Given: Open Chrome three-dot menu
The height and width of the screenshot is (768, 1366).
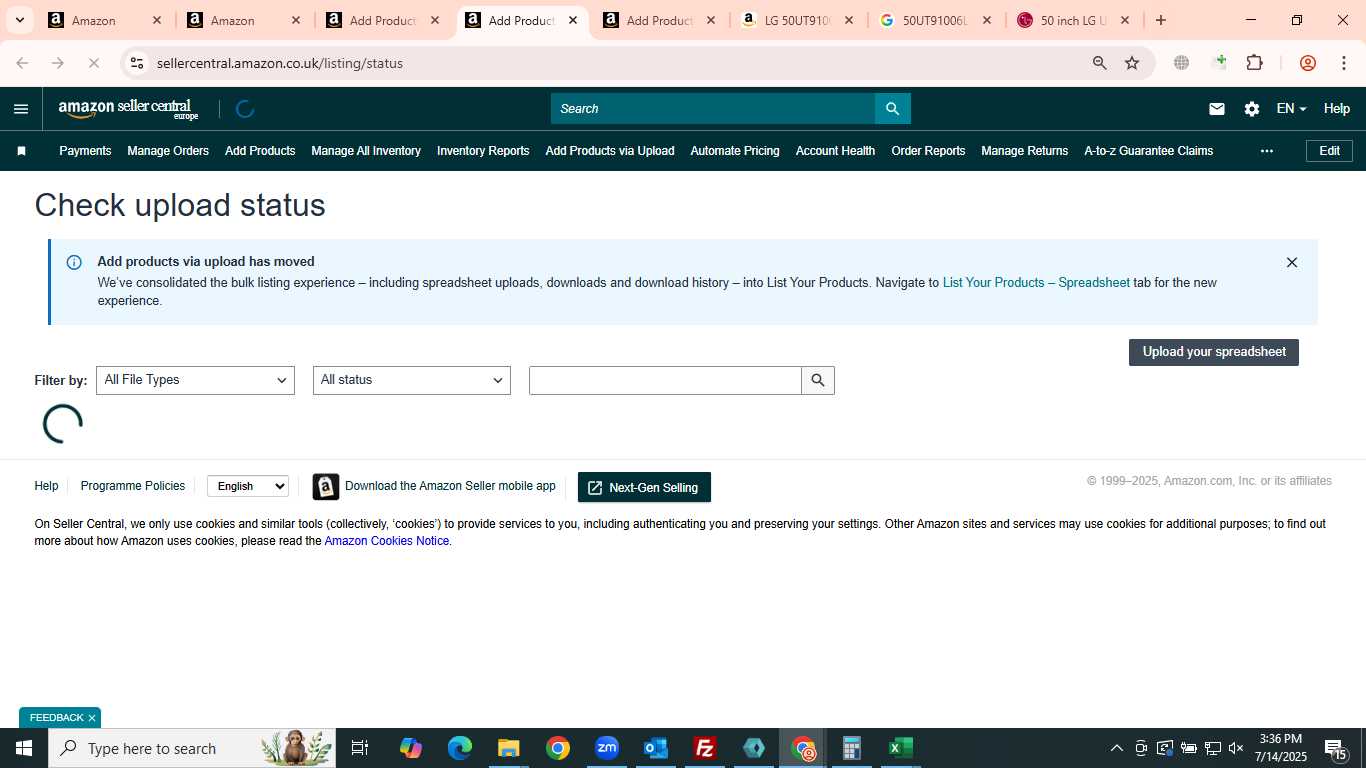Looking at the screenshot, I should pos(1343,63).
